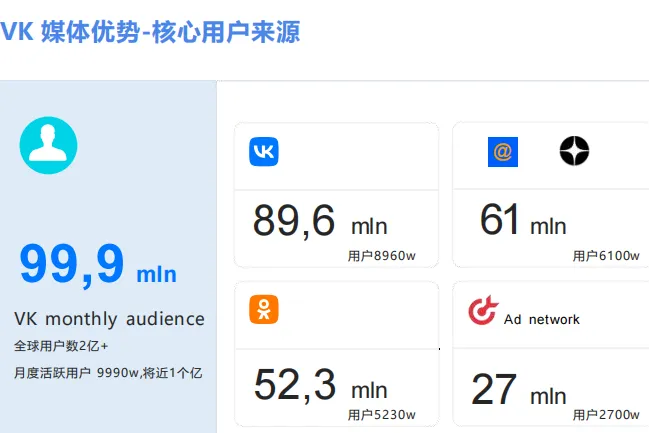The height and width of the screenshot is (433, 649).
Task: Click the blue Mail.ru @ icon
Action: pyautogui.click(x=503, y=152)
